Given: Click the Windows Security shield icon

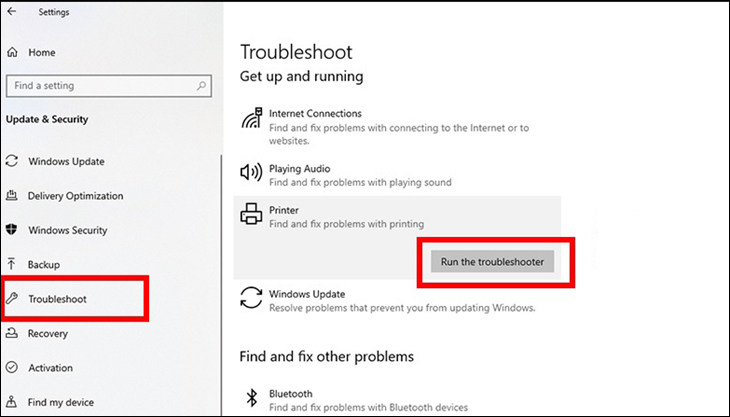Looking at the screenshot, I should 12,230.
